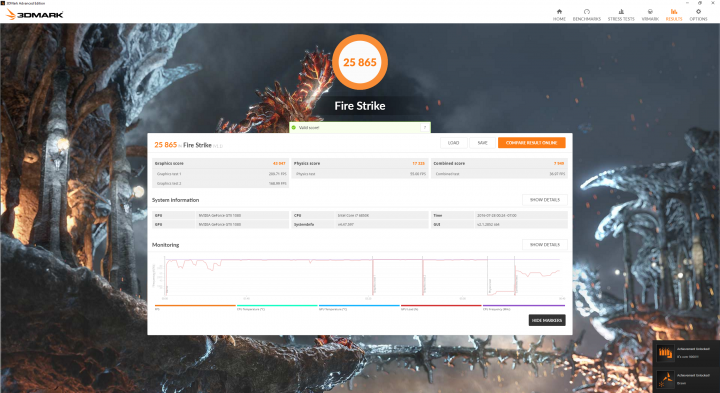This screenshot has height=393, width=720.
Task: Click COMPARE RESULT ONLINE
Action: 531,143
